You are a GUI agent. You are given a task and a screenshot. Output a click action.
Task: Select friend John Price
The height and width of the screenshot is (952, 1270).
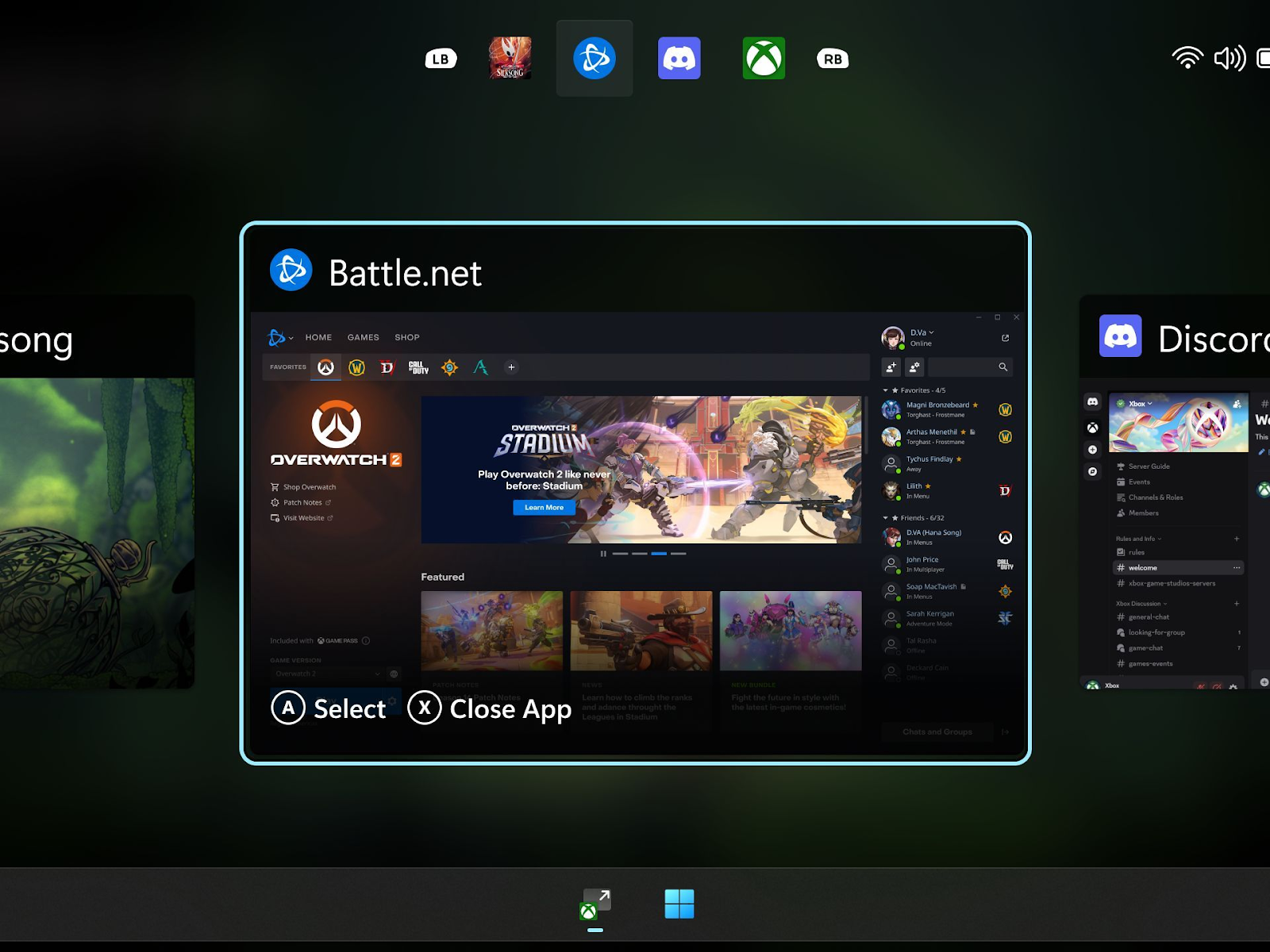coord(946,564)
